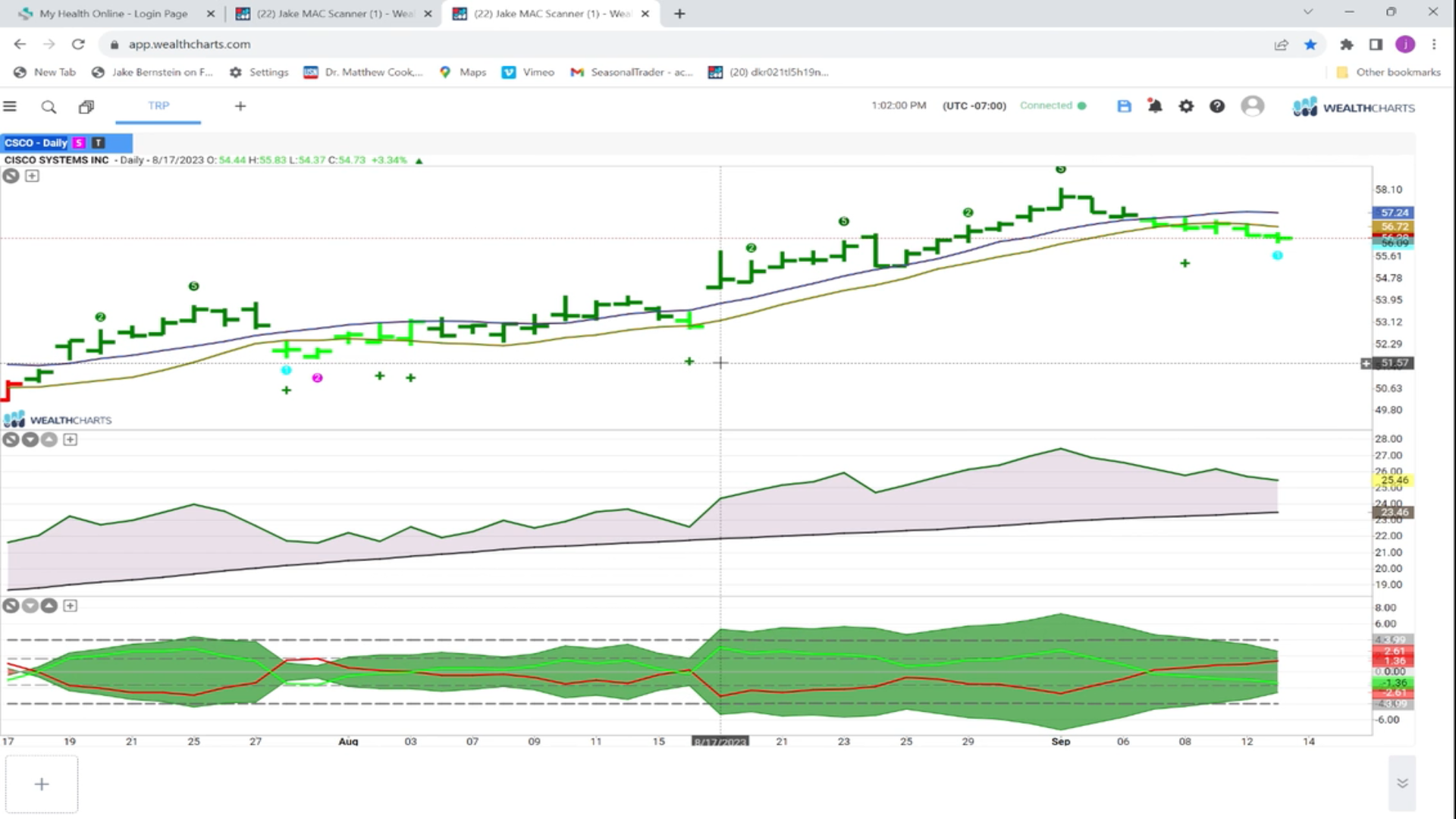Expand the bottom panel double-chevron button
The width and height of the screenshot is (1456, 819).
1402,783
